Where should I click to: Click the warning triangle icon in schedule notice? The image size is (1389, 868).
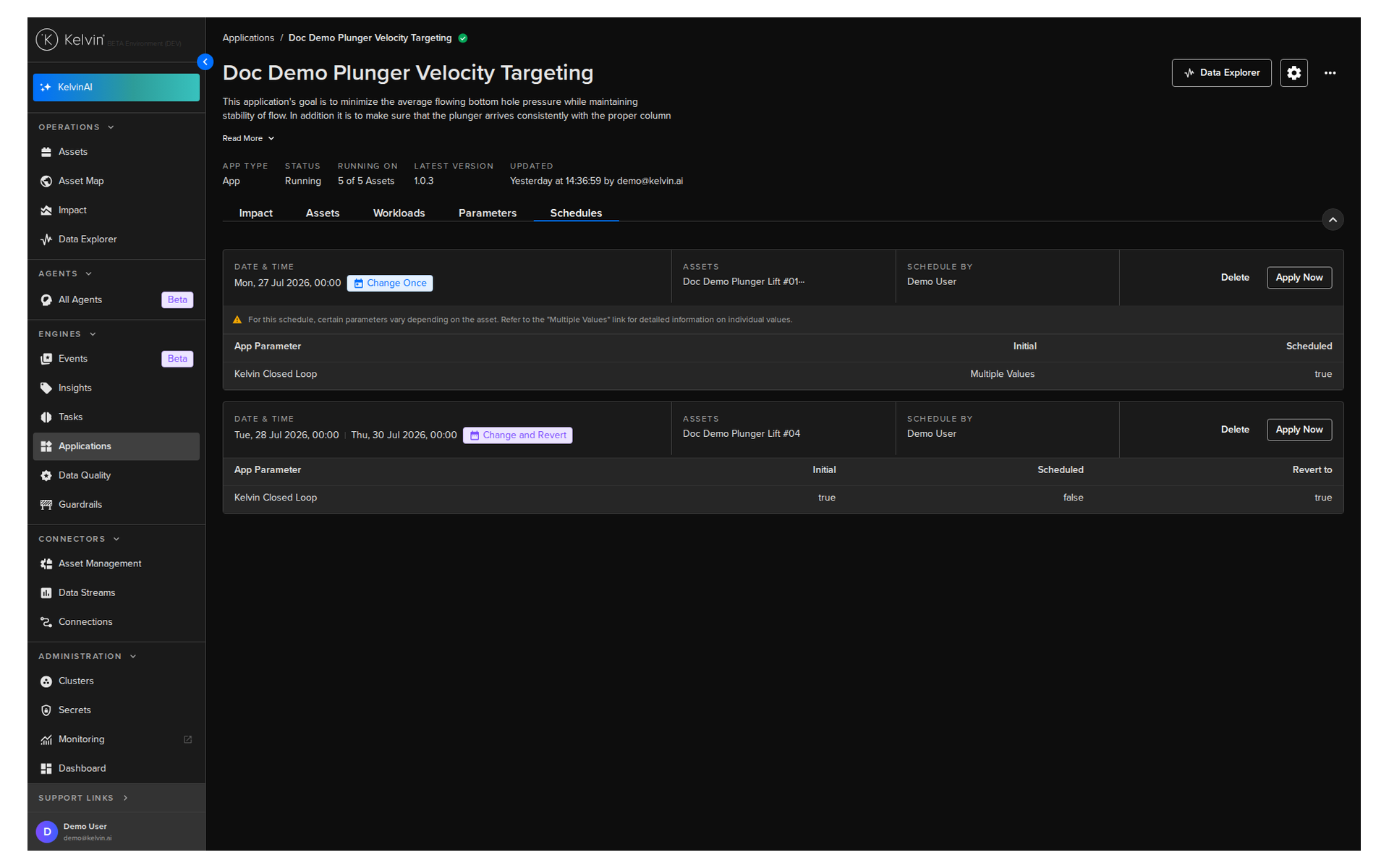(237, 320)
